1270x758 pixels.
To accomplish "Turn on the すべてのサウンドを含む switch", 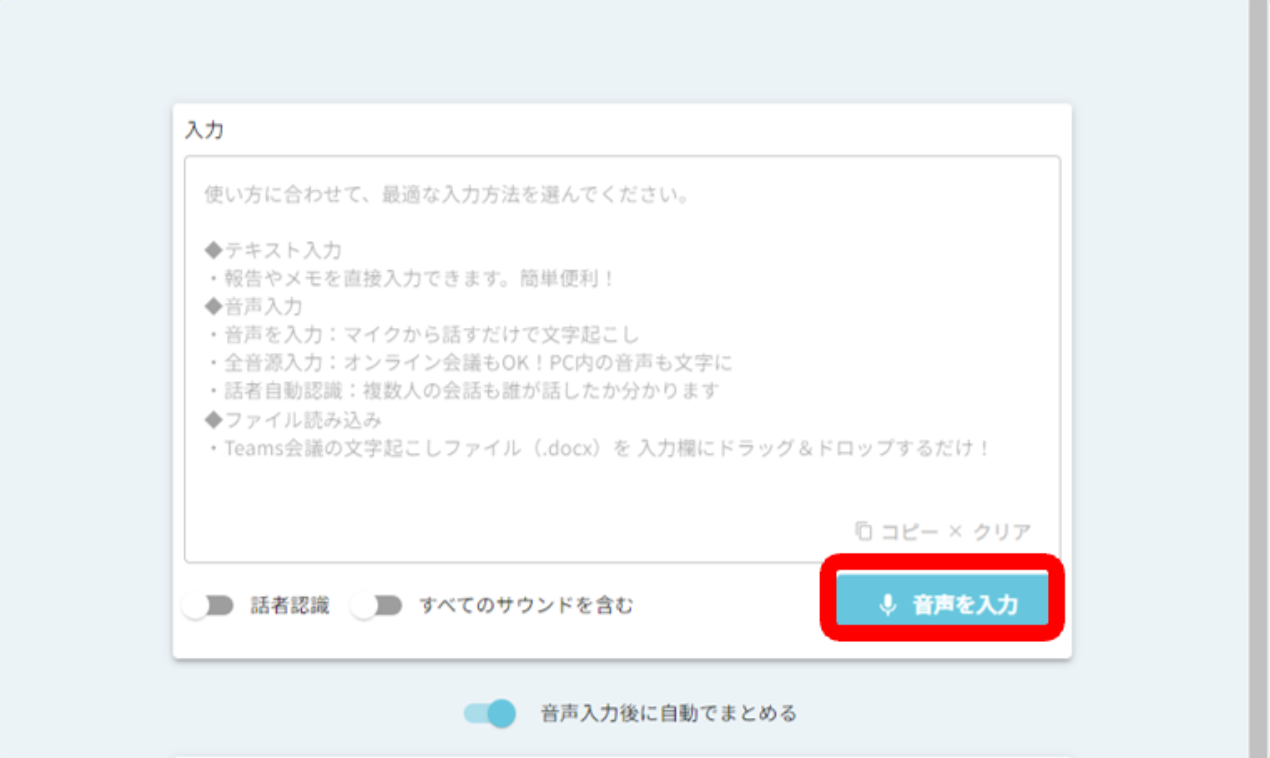I will click(x=376, y=605).
